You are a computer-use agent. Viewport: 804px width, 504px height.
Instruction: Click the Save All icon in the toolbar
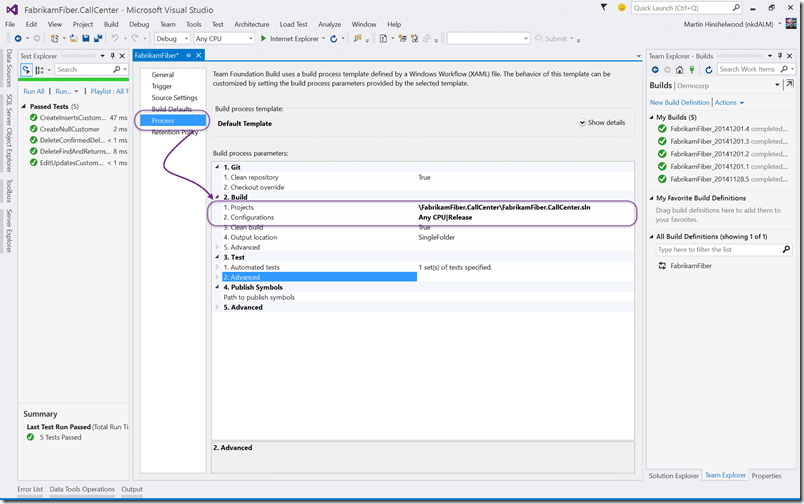(x=97, y=38)
